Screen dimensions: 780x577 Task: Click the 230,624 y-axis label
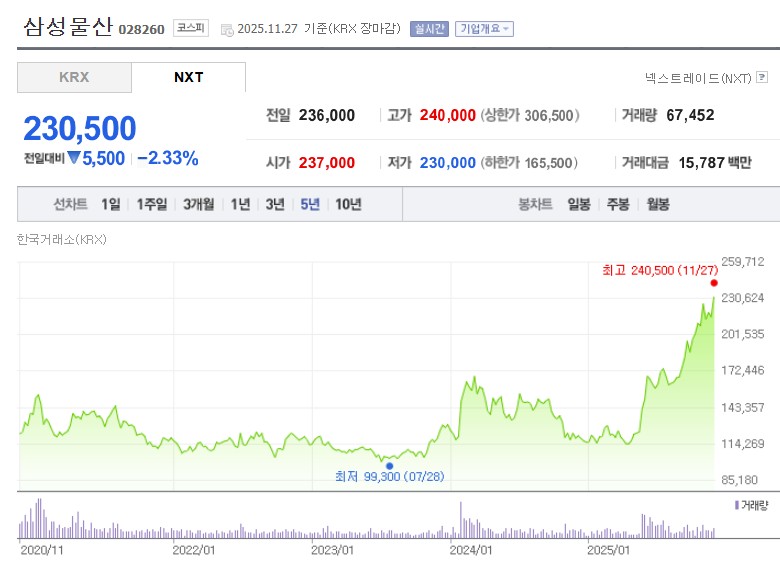[x=743, y=298]
